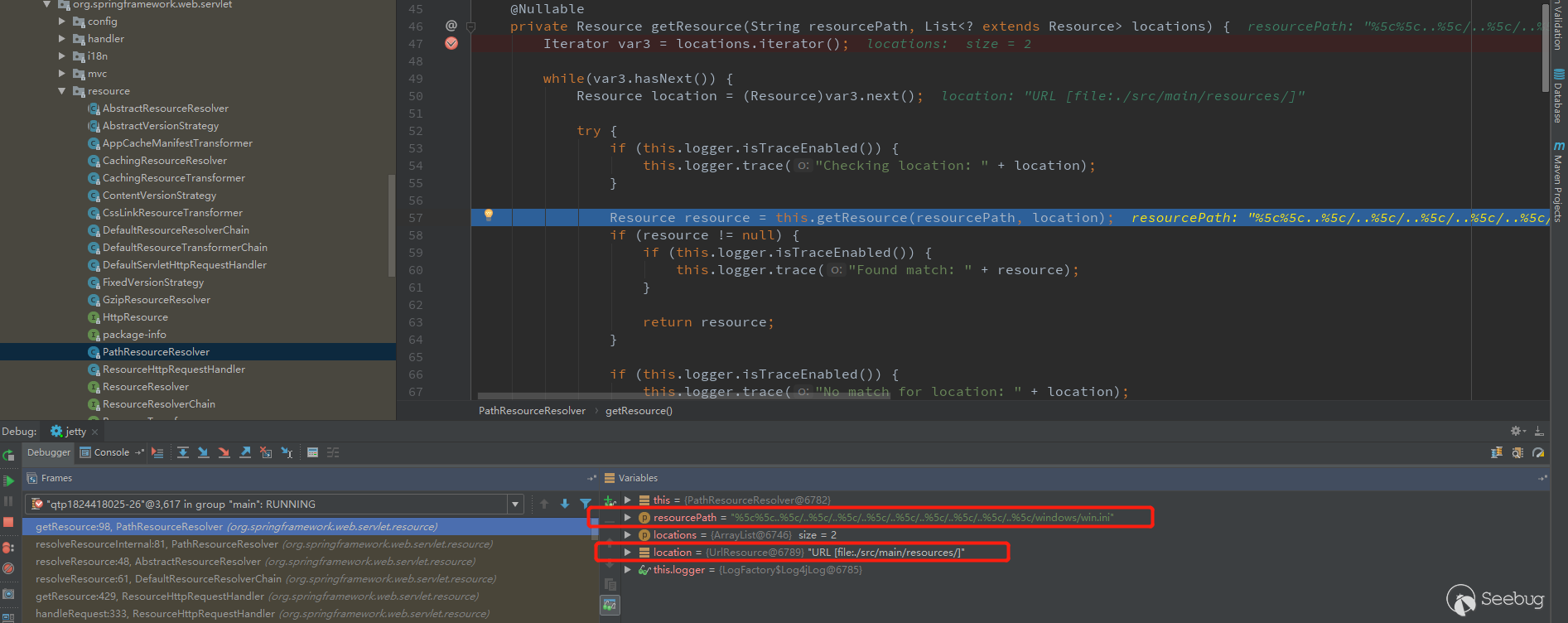Image resolution: width=1568 pixels, height=623 pixels.
Task: Click PathResourceResolver in editor breadcrumb
Action: [x=532, y=411]
